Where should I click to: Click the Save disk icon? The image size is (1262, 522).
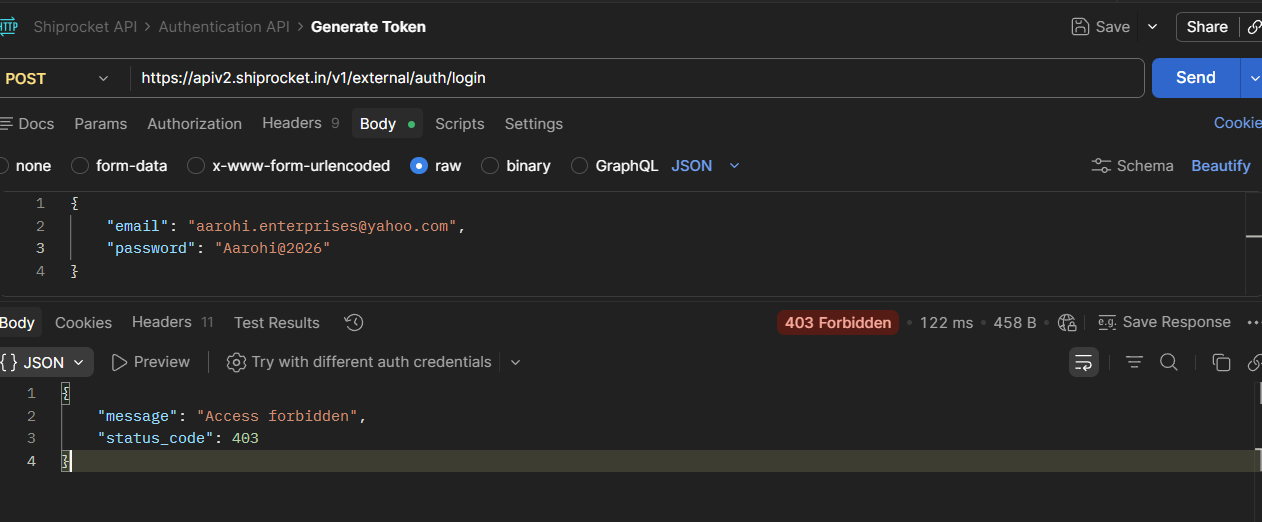(x=1080, y=27)
